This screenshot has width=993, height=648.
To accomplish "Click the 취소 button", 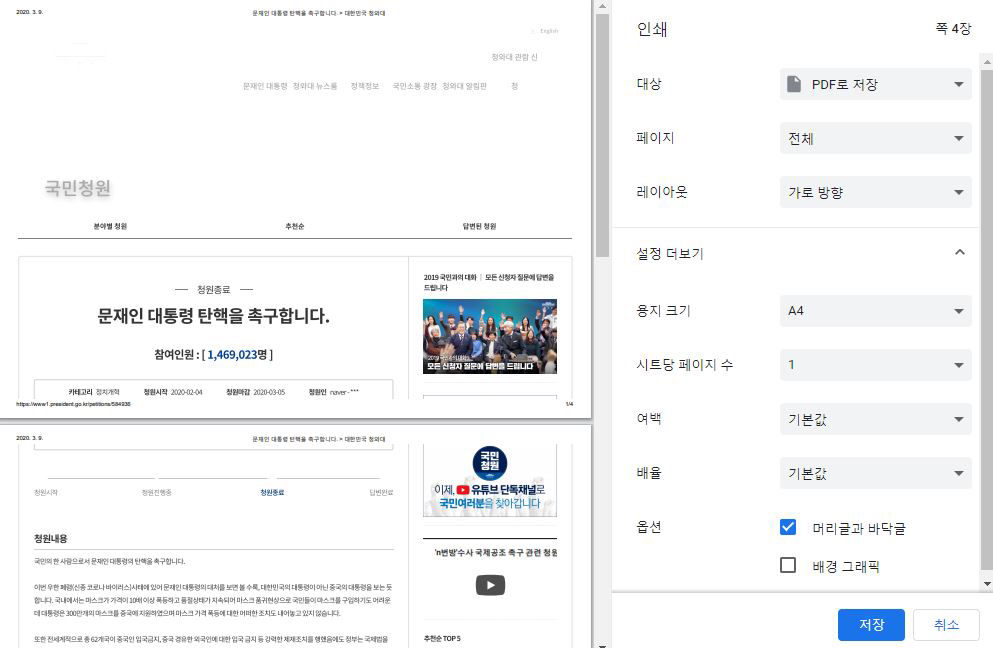I will (x=946, y=625).
